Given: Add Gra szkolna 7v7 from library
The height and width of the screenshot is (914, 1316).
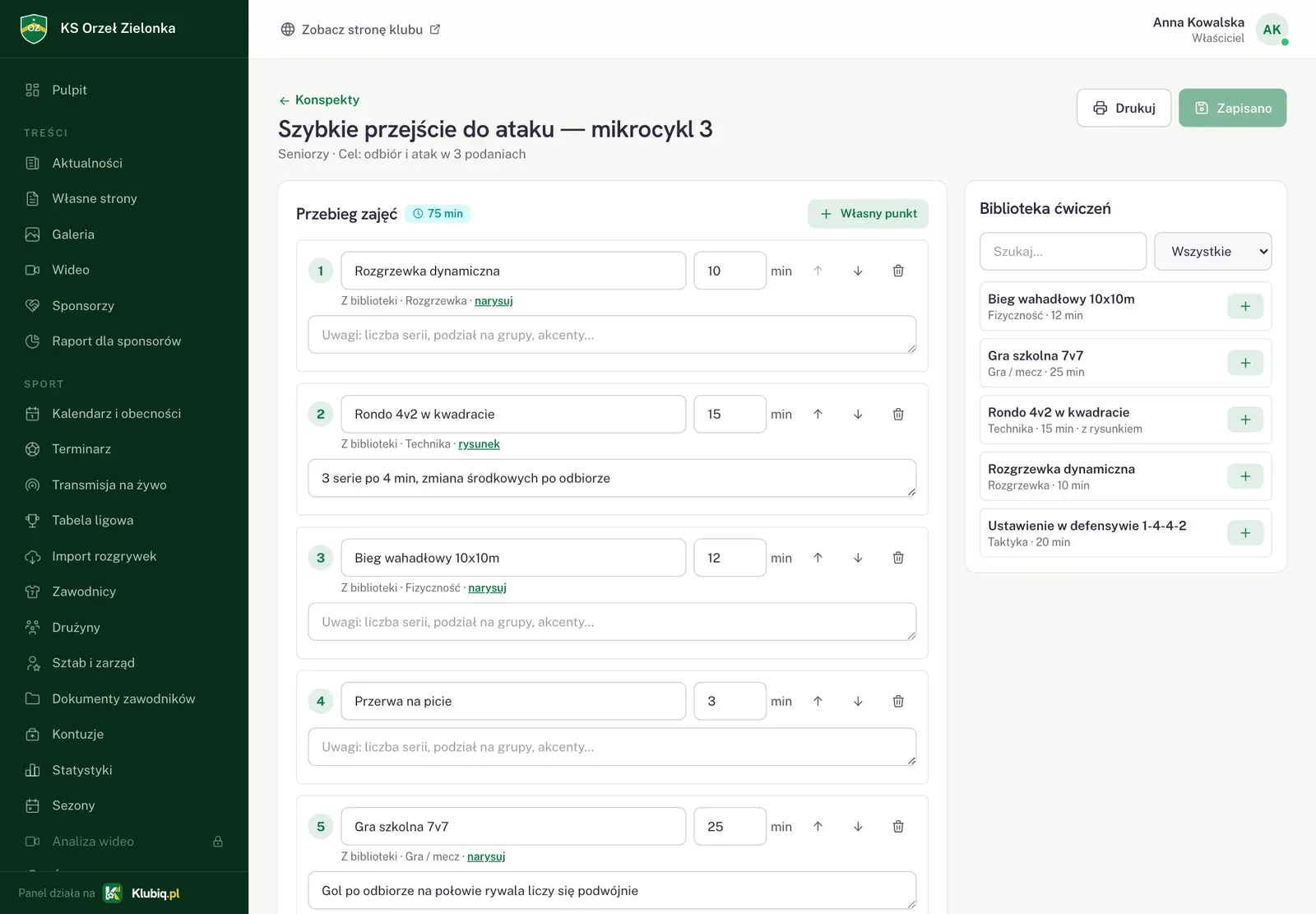Looking at the screenshot, I should coord(1245,363).
